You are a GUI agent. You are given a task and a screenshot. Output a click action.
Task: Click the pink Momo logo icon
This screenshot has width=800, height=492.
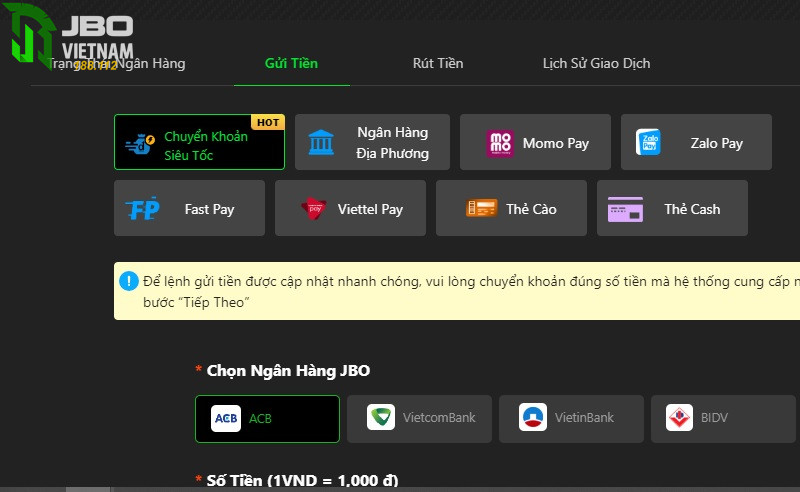pos(500,143)
